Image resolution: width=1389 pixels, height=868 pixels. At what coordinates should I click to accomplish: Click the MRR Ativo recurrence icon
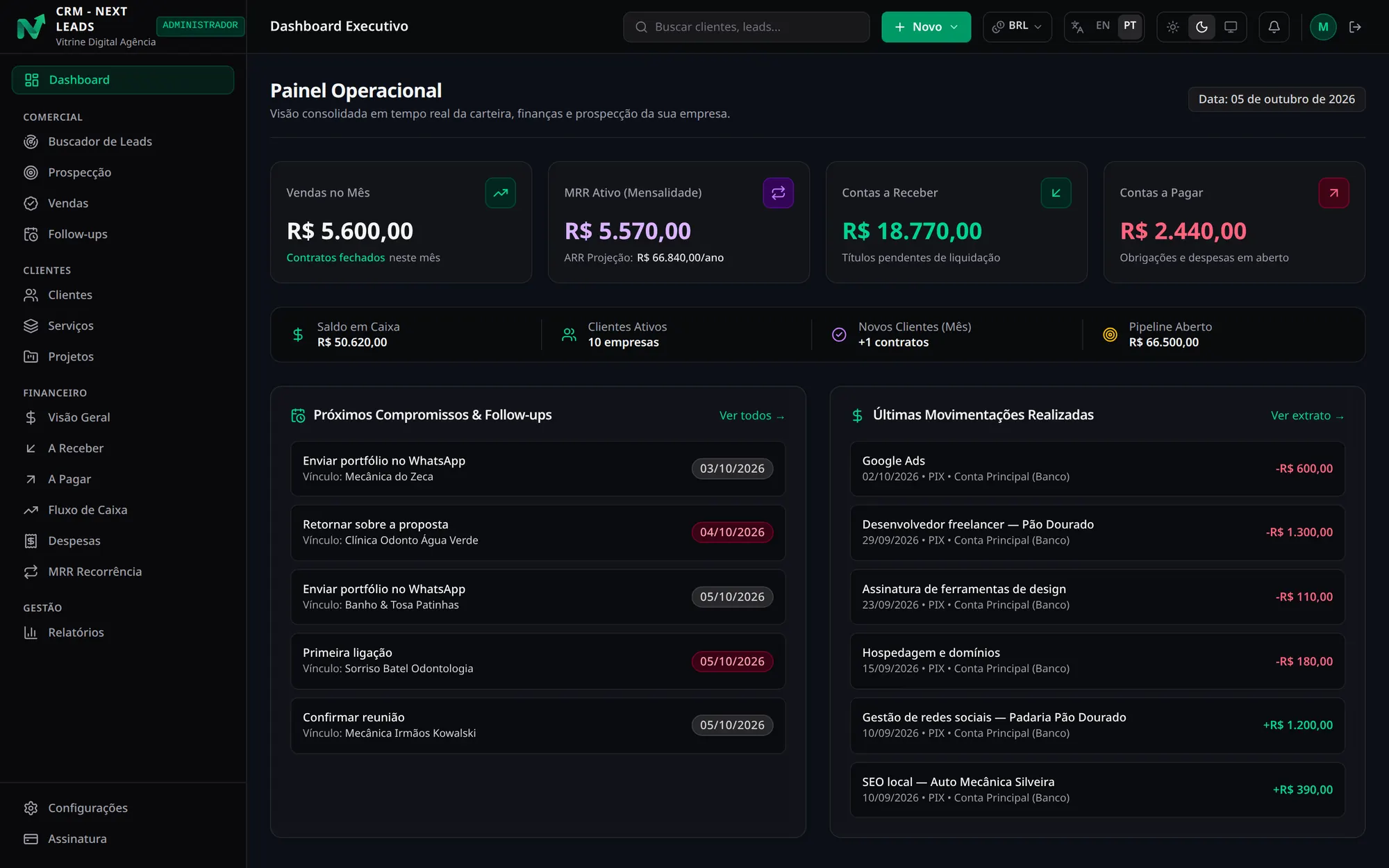tap(778, 193)
